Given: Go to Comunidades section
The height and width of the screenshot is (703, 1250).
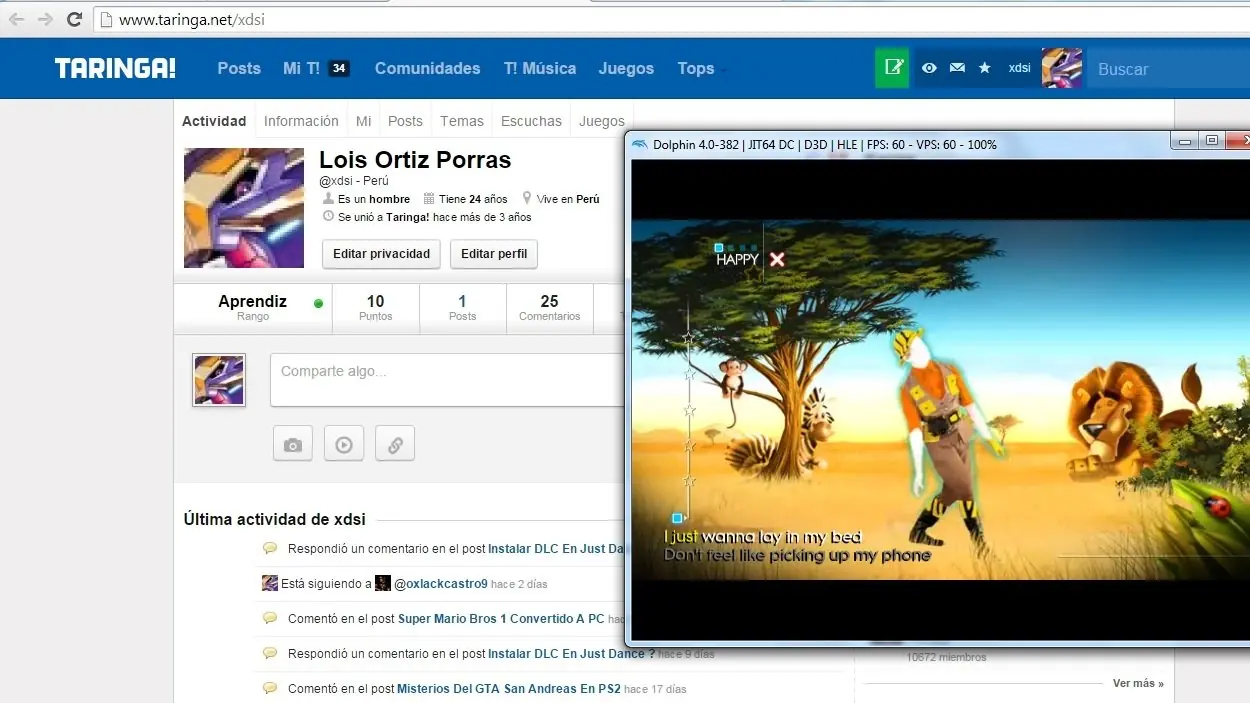Looking at the screenshot, I should (427, 68).
